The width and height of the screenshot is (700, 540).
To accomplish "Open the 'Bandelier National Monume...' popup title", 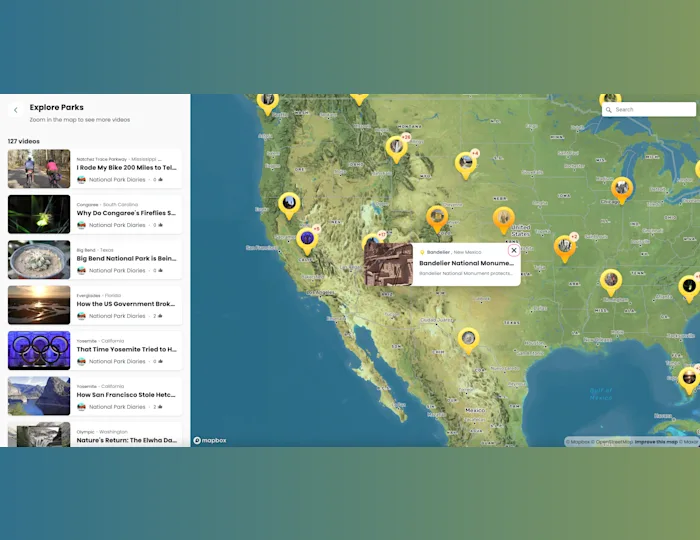I will pyautogui.click(x=466, y=263).
